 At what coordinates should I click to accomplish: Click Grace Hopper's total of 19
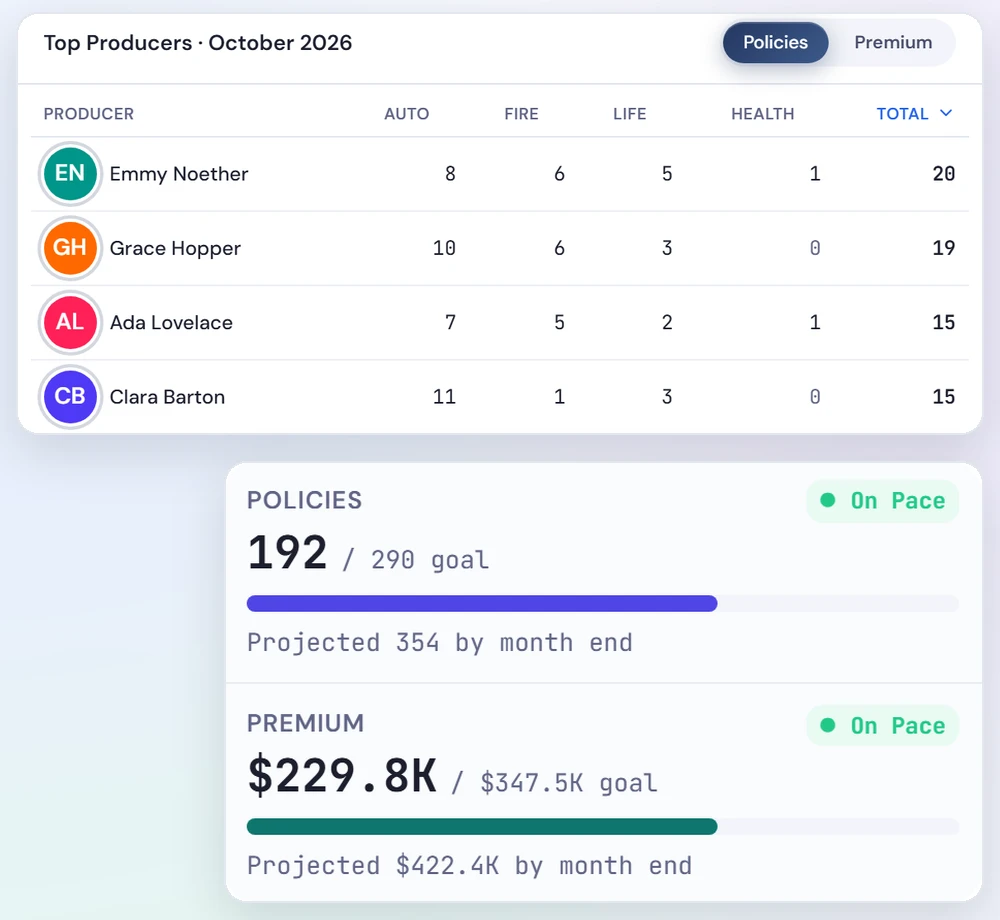pyautogui.click(x=943, y=248)
